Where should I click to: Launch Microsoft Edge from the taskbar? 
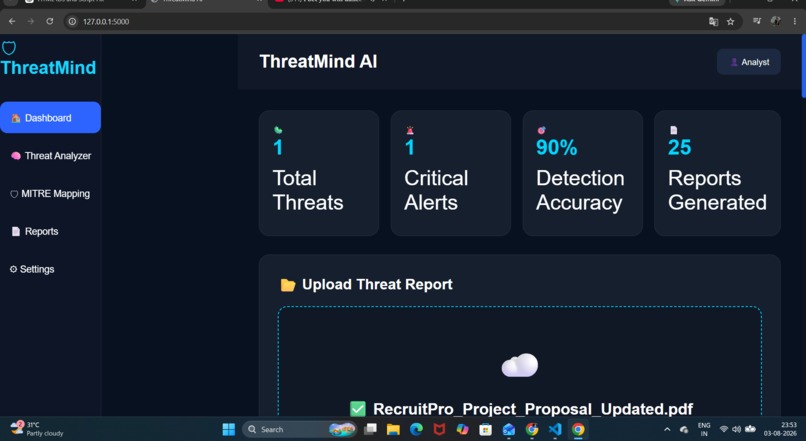click(x=416, y=429)
